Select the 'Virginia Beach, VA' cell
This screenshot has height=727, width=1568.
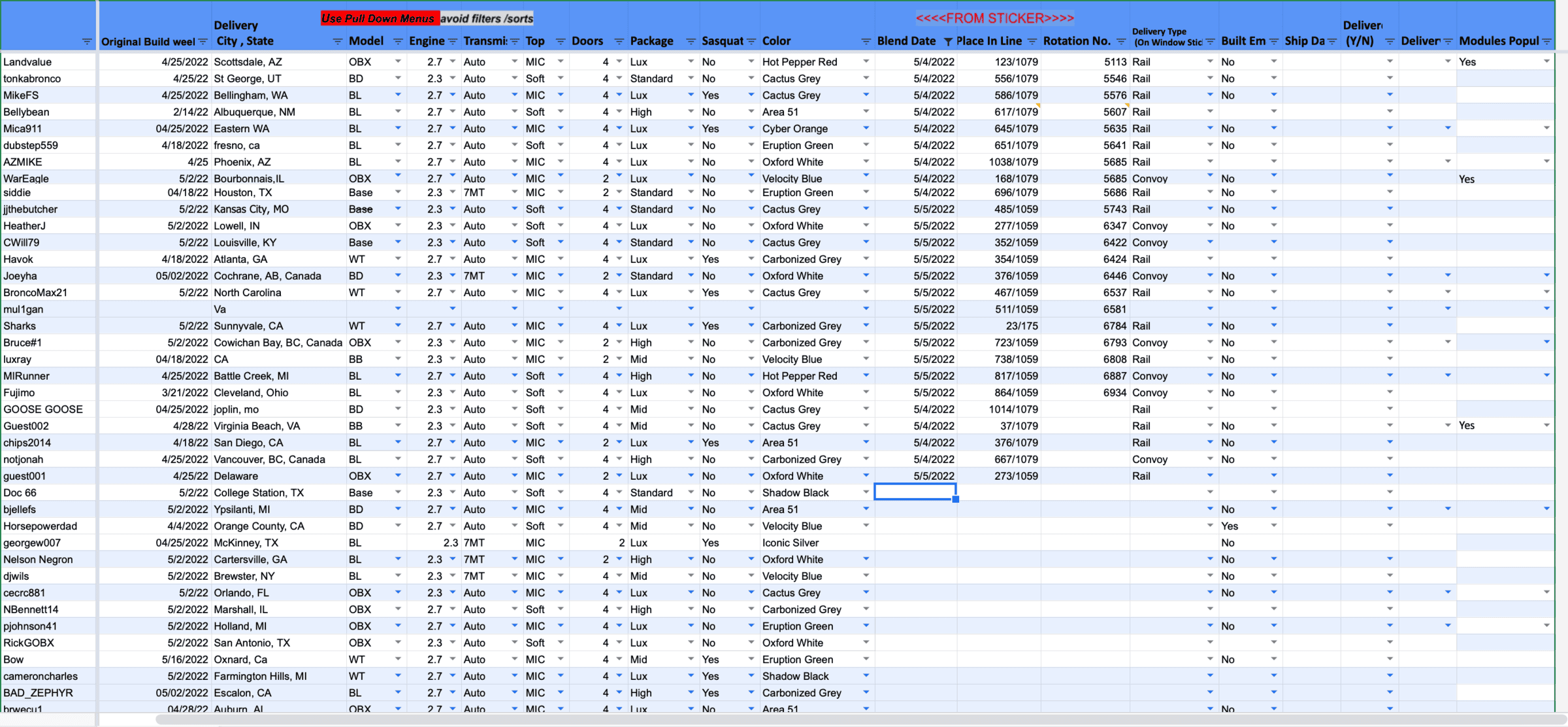(279, 426)
